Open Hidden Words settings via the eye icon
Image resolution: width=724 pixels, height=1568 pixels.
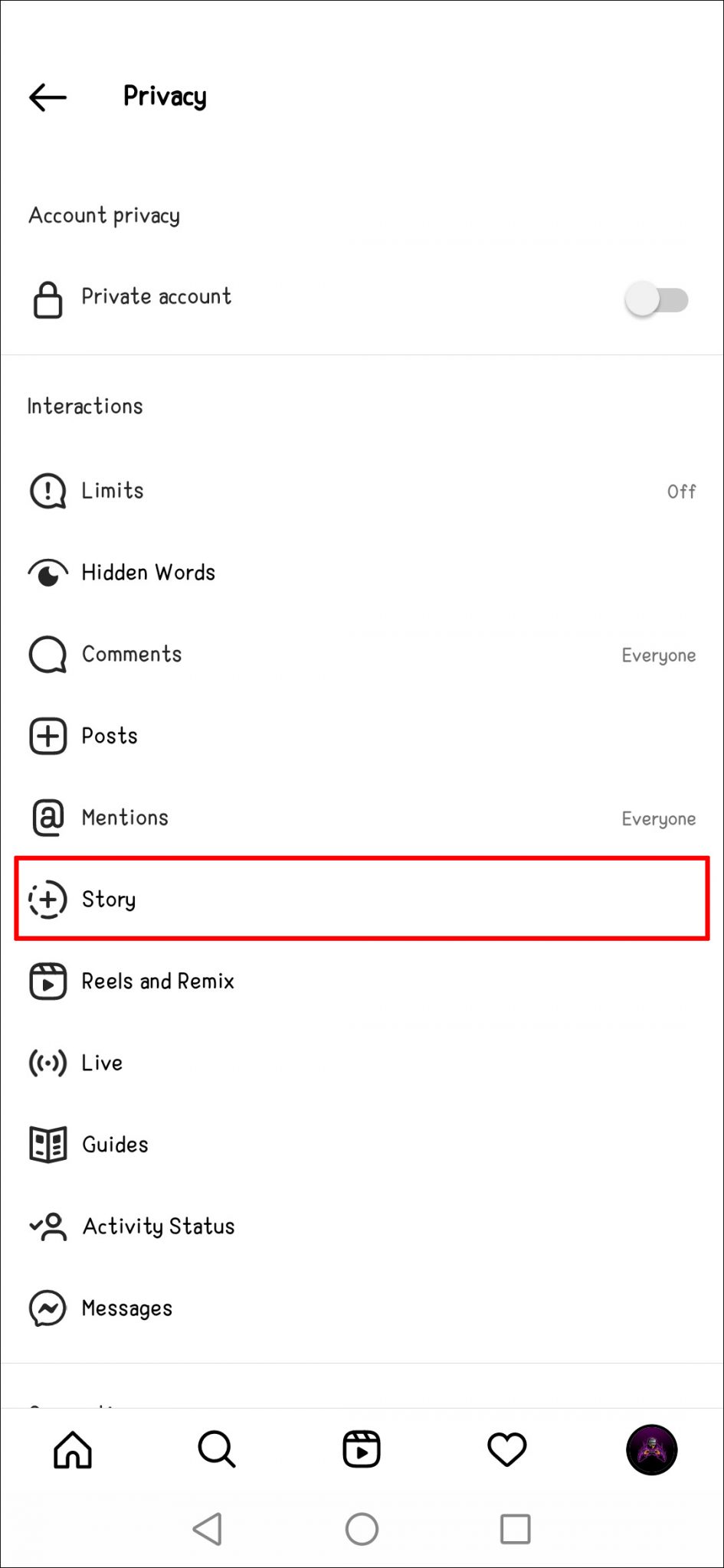click(47, 572)
